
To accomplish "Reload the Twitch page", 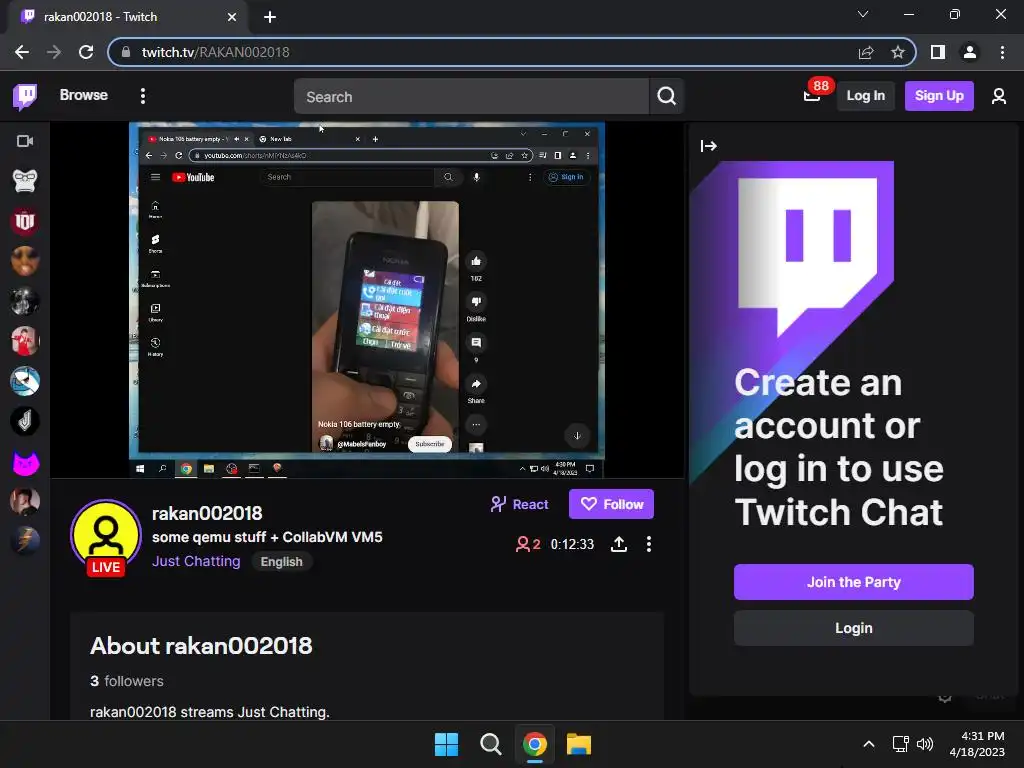I will tap(86, 52).
